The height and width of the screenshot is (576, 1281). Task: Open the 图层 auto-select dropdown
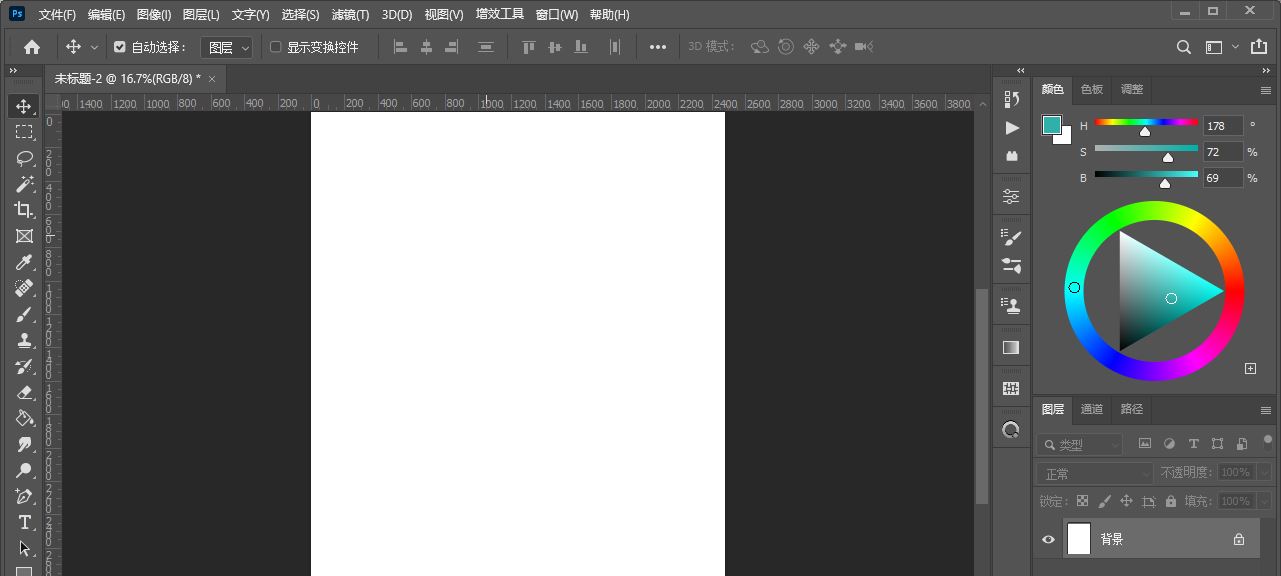point(228,47)
